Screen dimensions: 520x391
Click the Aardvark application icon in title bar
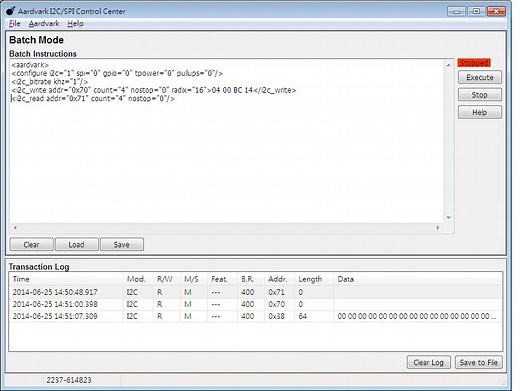[x=10, y=11]
